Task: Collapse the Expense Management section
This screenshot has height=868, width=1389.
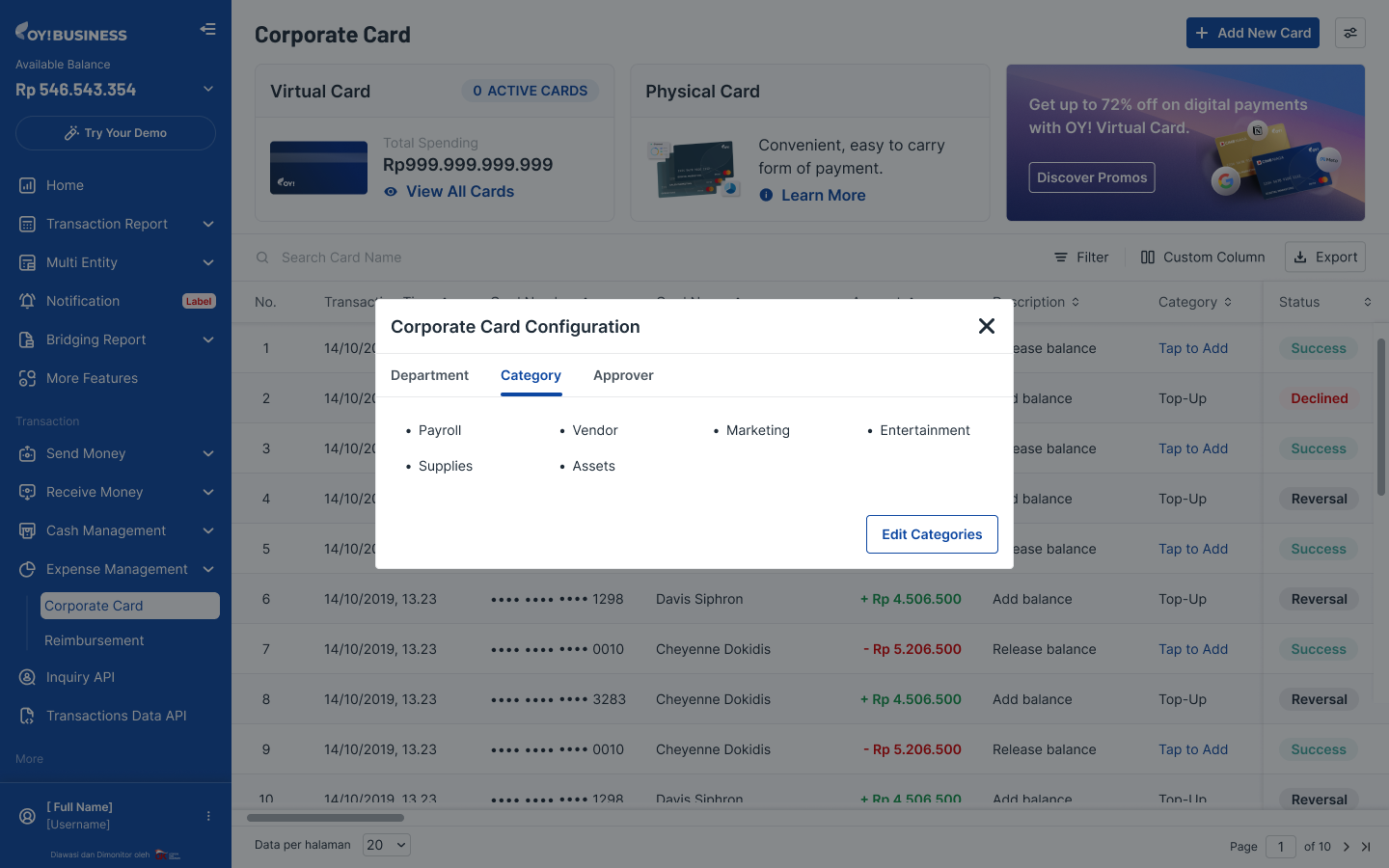Action: point(207,569)
